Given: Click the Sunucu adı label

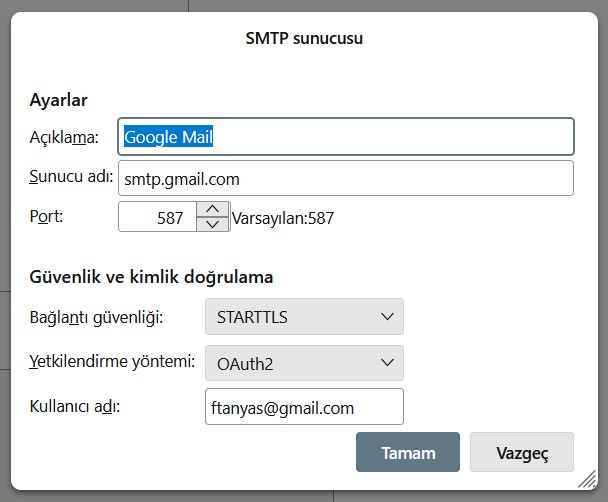Looking at the screenshot, I should (x=71, y=178).
